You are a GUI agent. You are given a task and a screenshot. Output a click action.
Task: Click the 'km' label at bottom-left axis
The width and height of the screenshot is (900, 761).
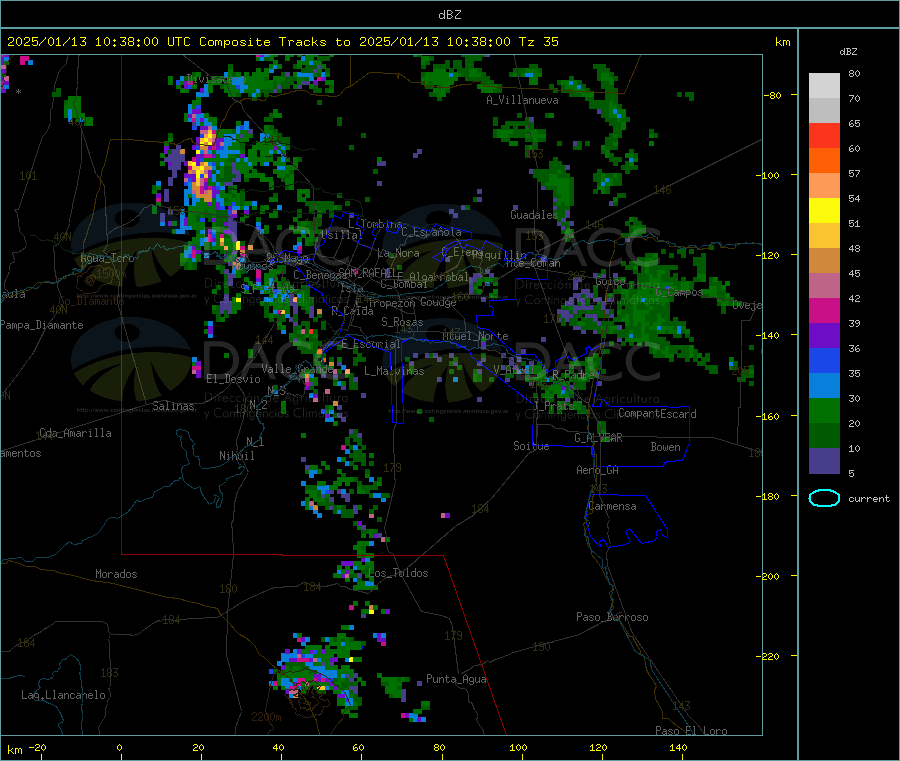click(15, 750)
